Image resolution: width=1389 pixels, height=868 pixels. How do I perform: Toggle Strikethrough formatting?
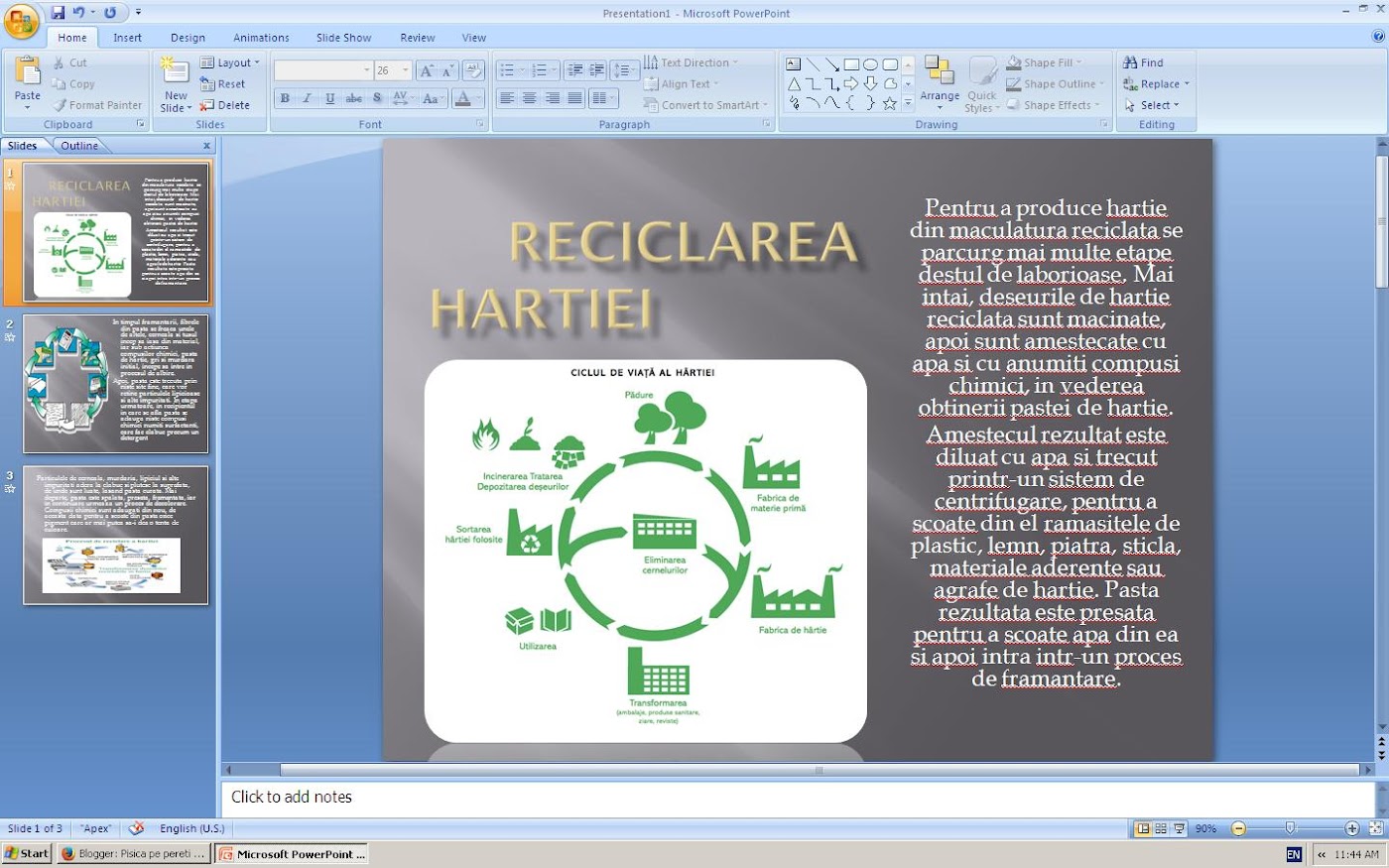coord(353,98)
